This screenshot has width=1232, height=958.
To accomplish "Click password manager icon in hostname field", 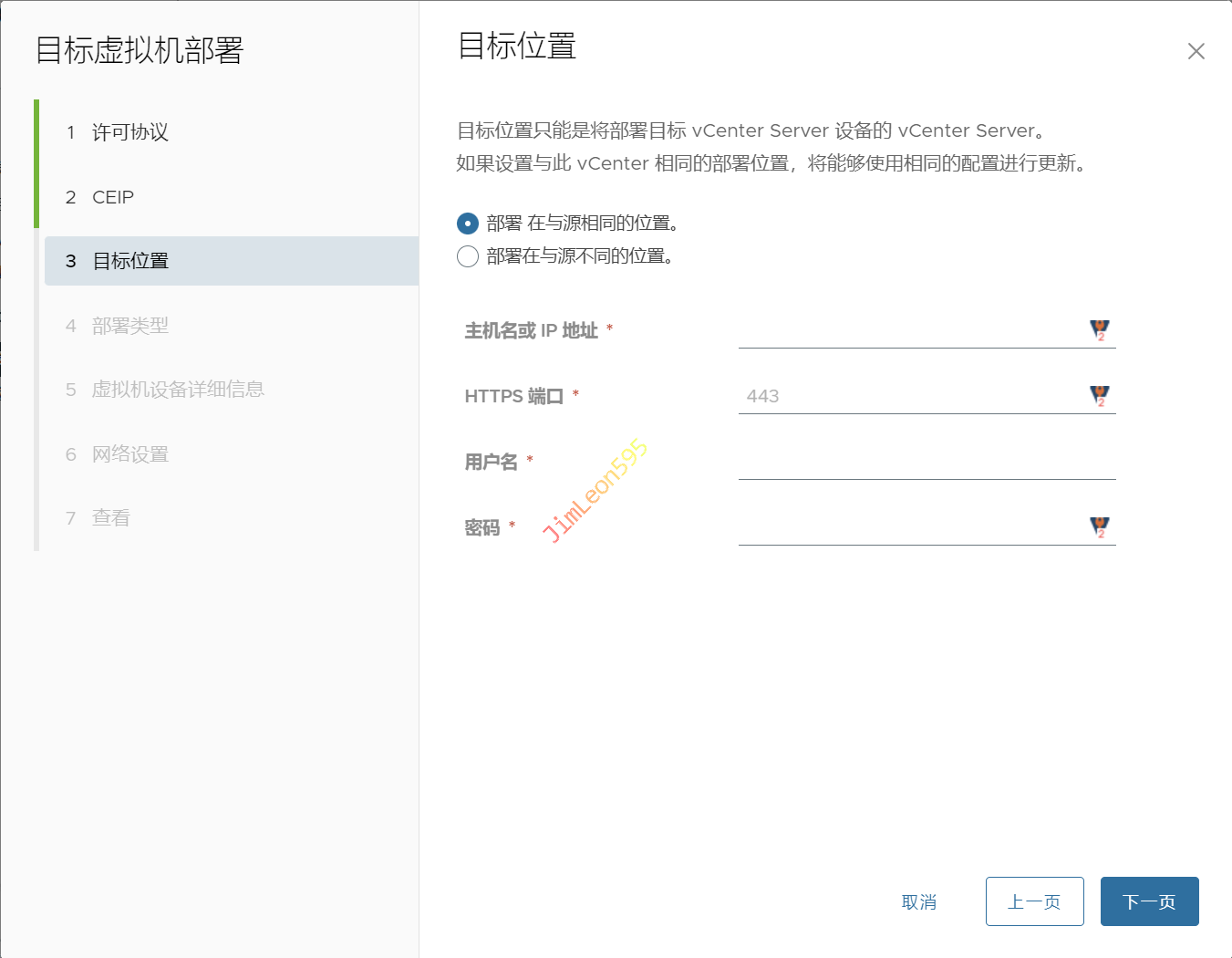I will tap(1100, 330).
